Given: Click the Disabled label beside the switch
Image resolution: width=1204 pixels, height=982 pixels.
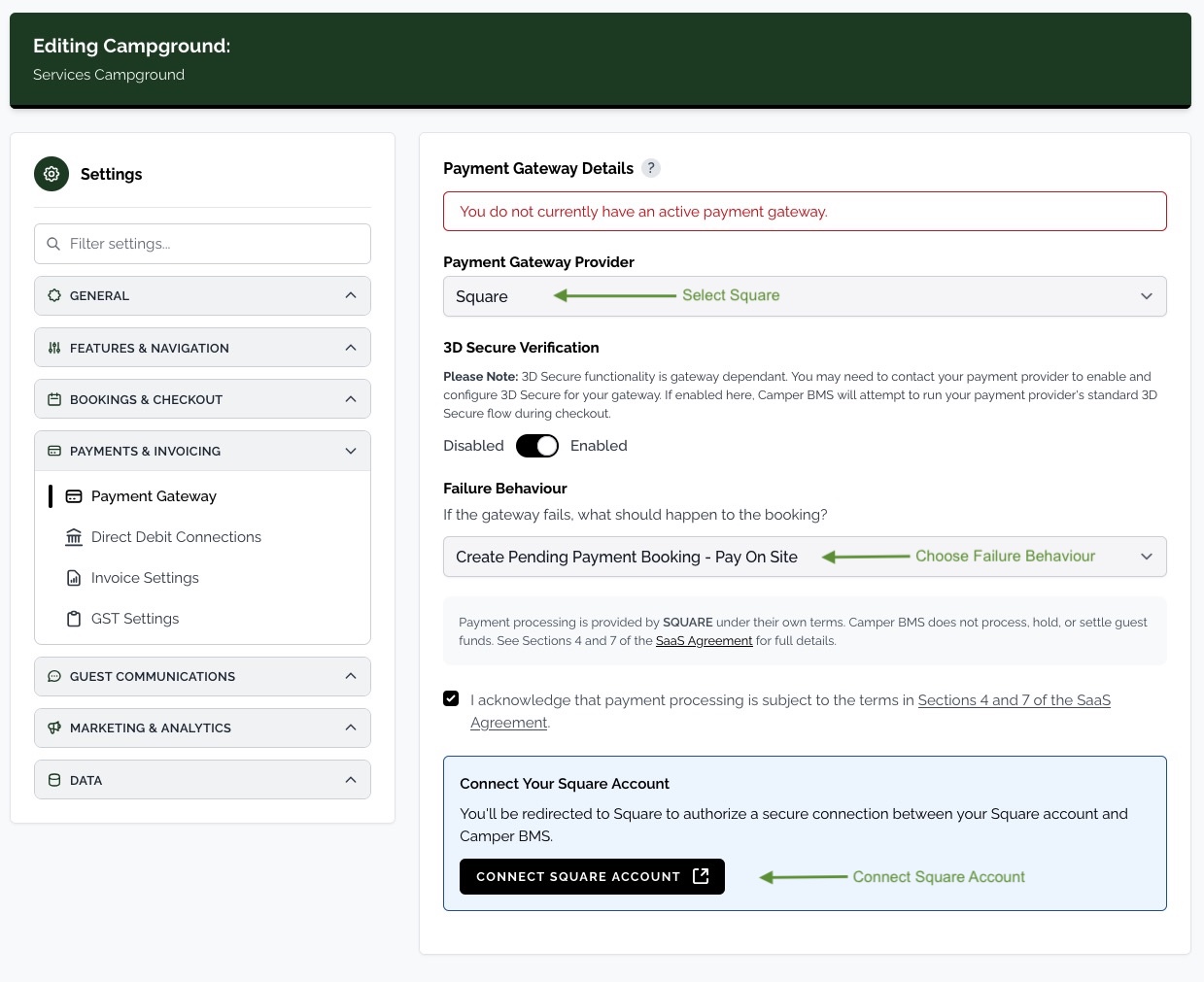Looking at the screenshot, I should (473, 446).
